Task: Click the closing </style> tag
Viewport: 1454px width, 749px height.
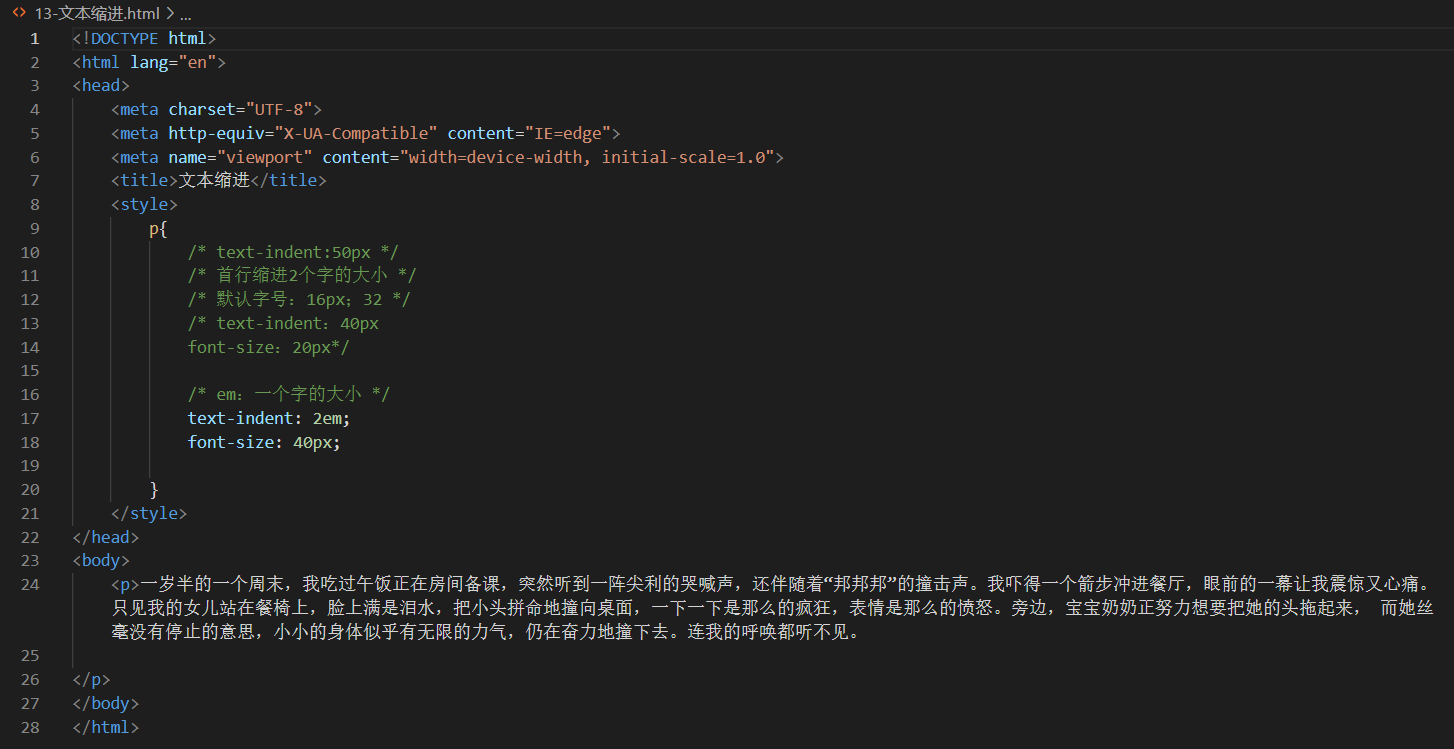Action: [x=149, y=513]
